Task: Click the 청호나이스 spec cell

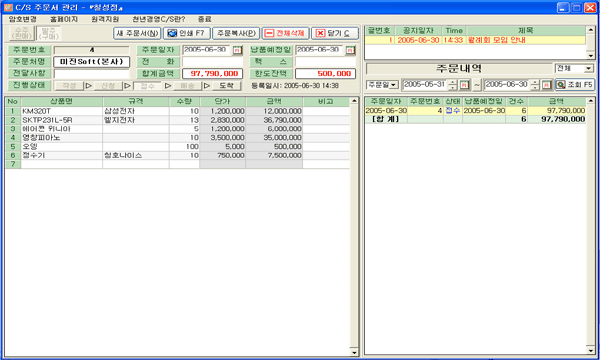Action: point(136,155)
